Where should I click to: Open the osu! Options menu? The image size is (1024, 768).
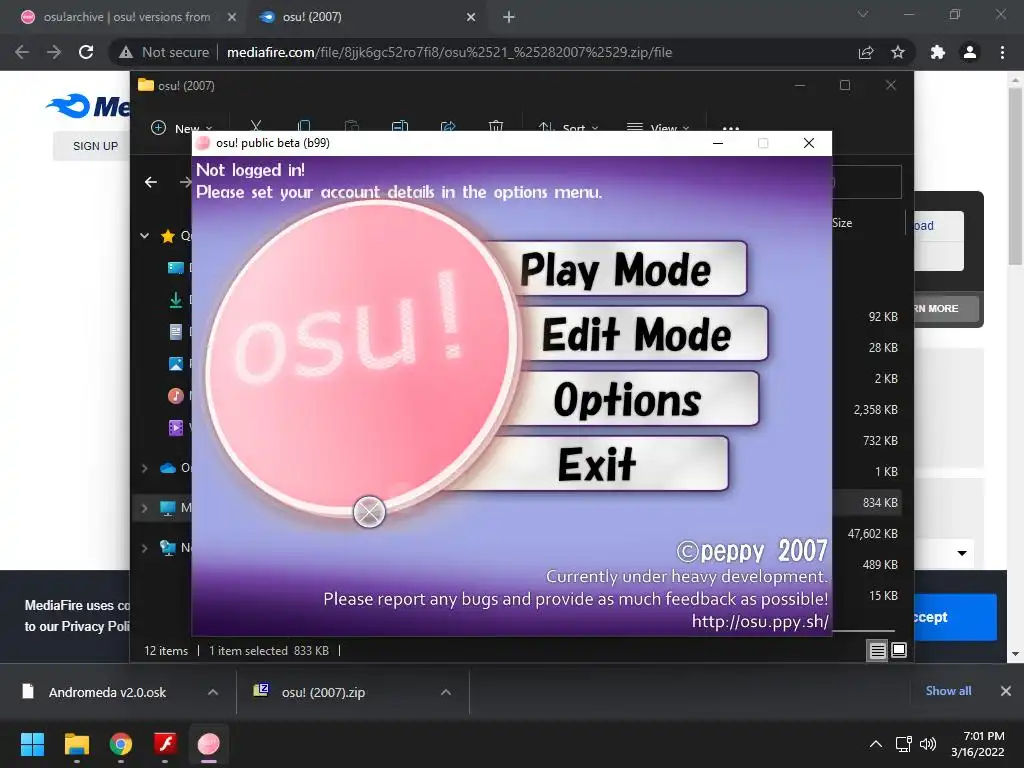[628, 399]
